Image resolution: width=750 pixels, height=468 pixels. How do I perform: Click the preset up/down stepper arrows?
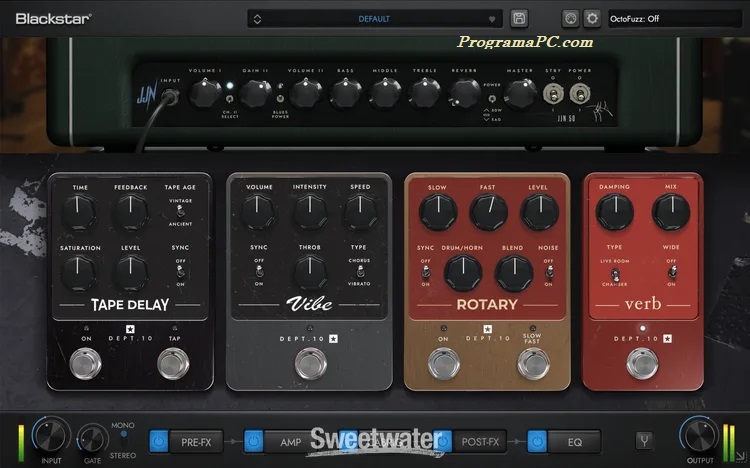[x=257, y=19]
